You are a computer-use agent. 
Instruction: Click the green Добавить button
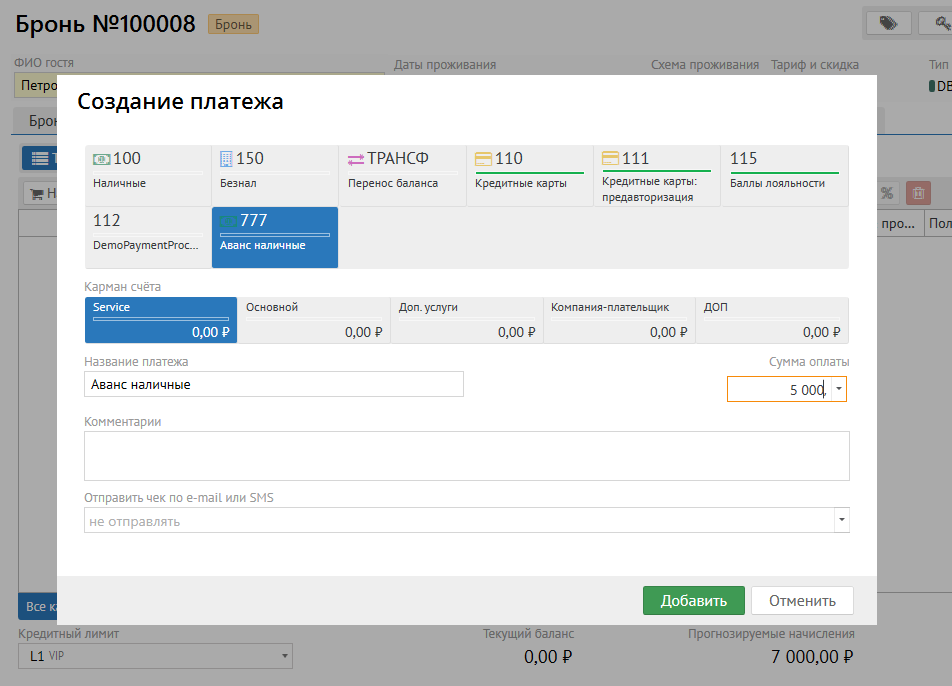693,600
